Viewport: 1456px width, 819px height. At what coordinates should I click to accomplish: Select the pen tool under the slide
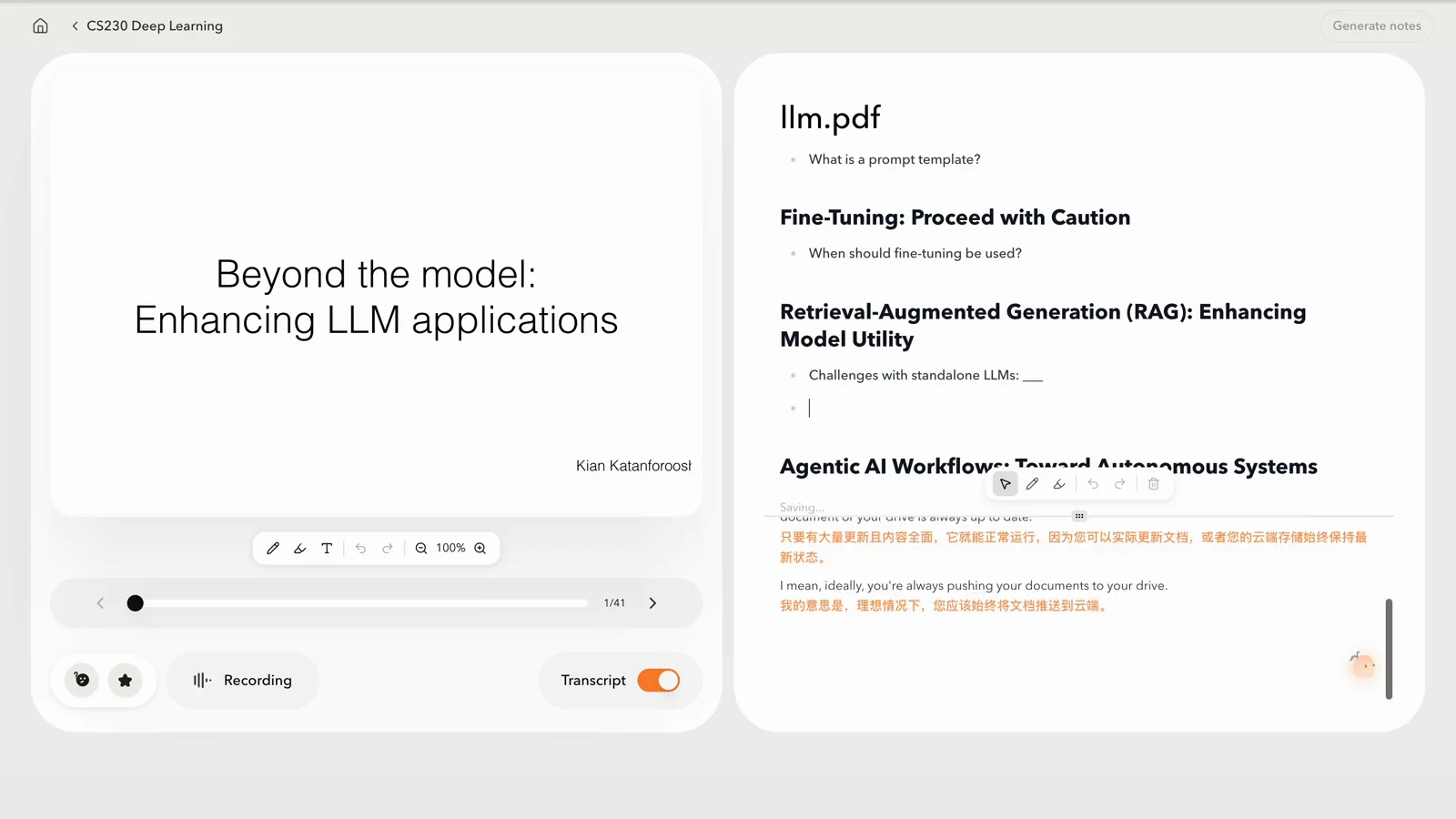[x=273, y=548]
